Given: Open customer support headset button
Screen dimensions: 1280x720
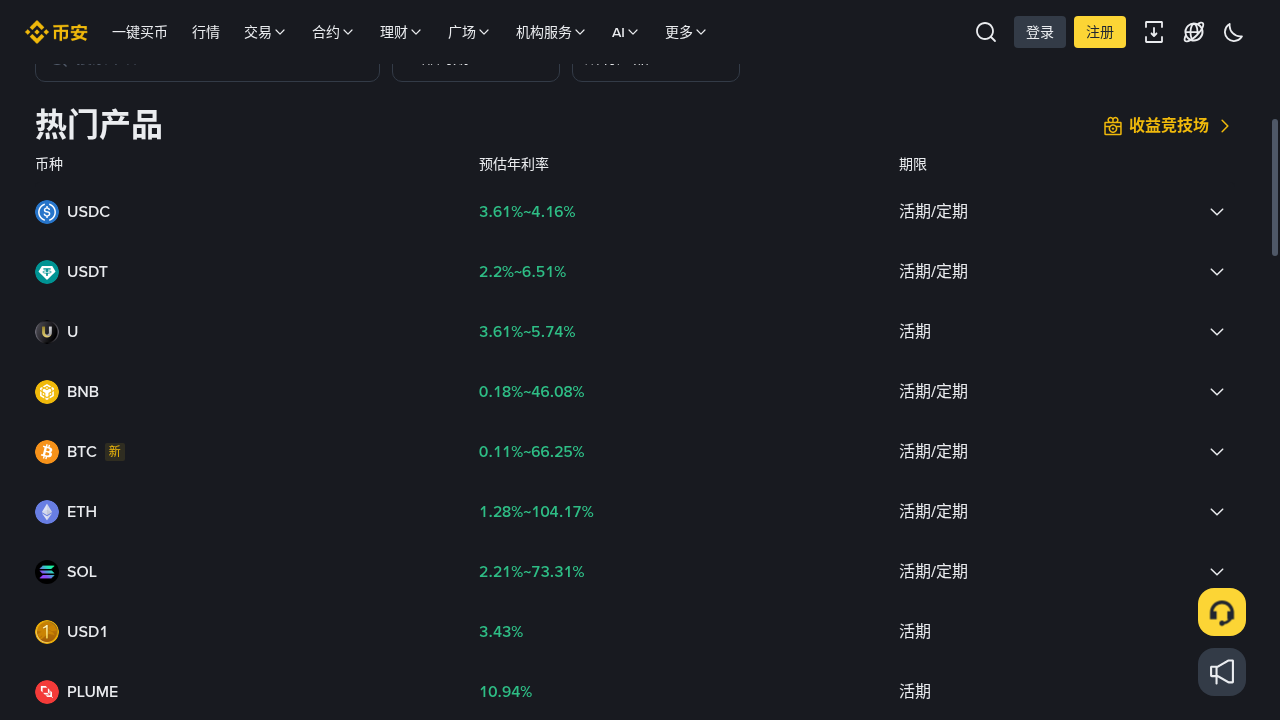Looking at the screenshot, I should [x=1222, y=612].
